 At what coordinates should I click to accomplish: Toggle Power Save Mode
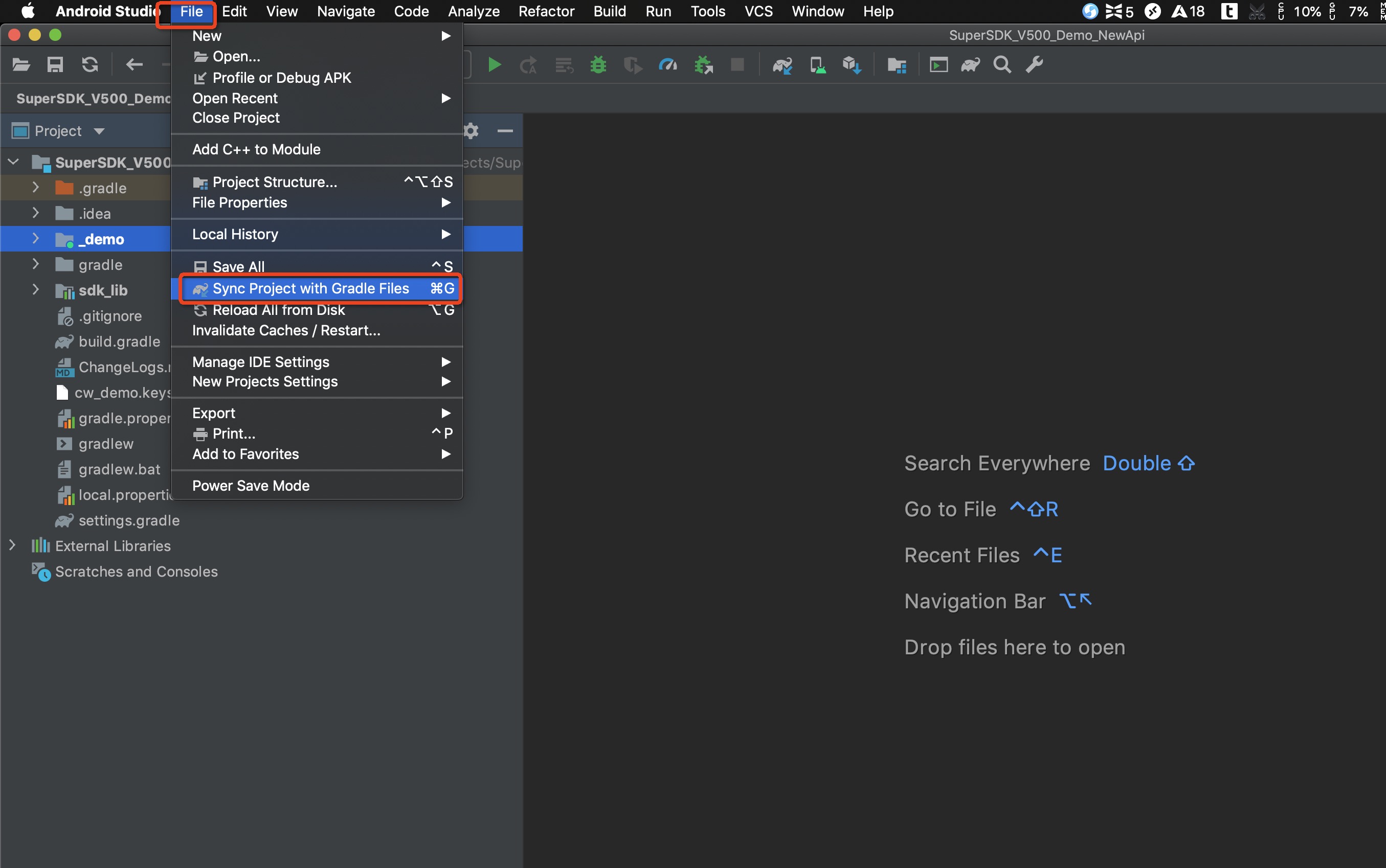tap(317, 486)
